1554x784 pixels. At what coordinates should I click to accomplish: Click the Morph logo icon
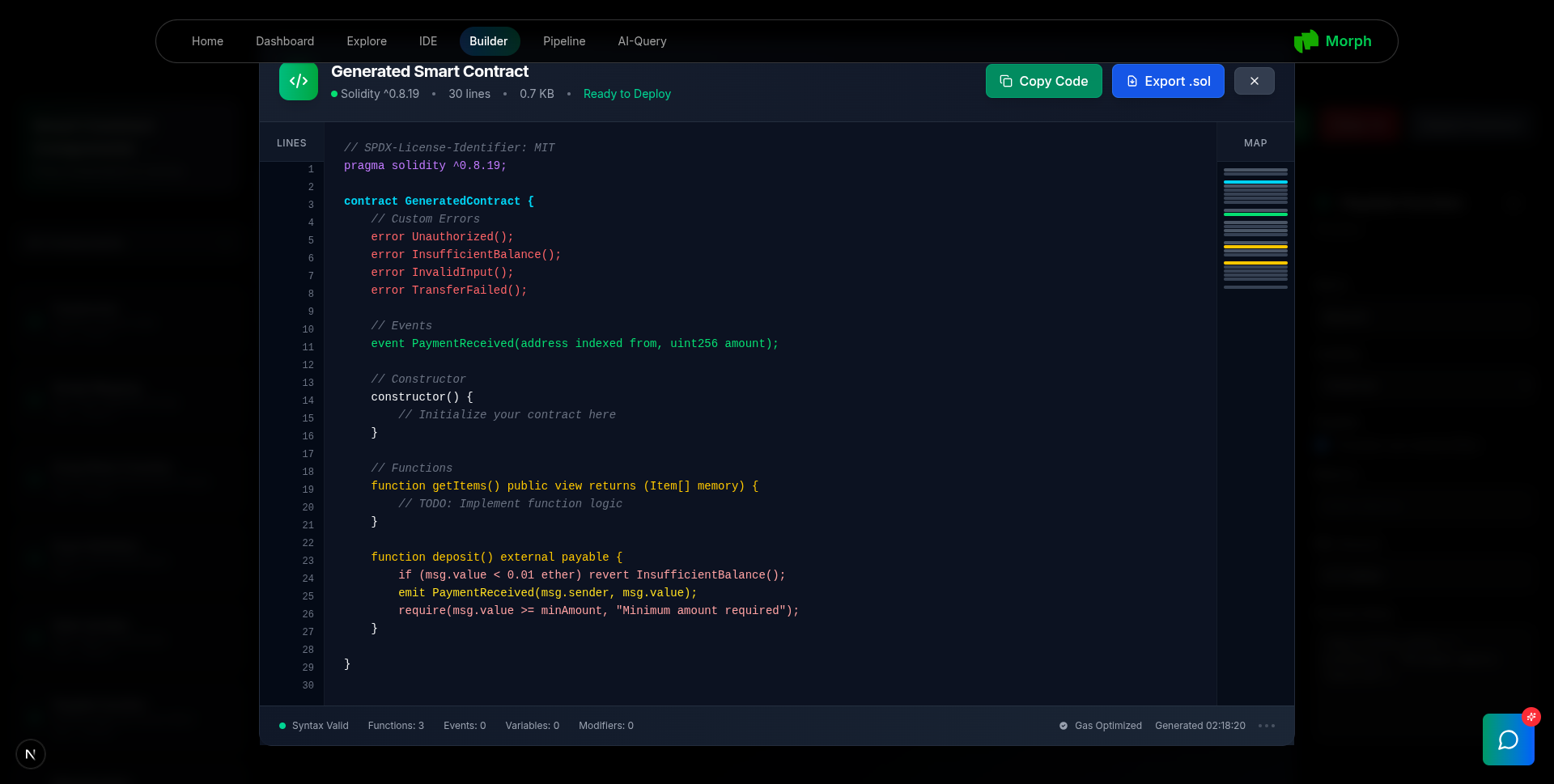[x=1307, y=40]
